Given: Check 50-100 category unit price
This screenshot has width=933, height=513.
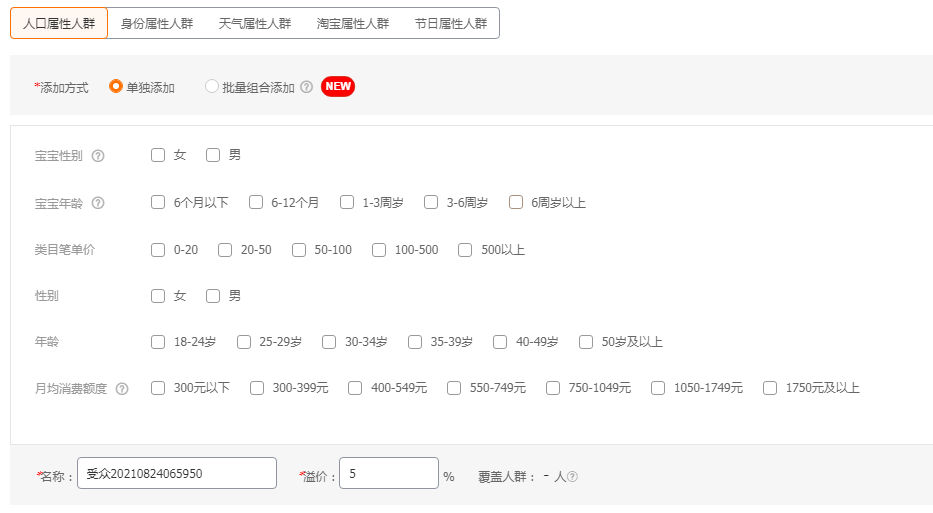Looking at the screenshot, I should pyautogui.click(x=299, y=250).
